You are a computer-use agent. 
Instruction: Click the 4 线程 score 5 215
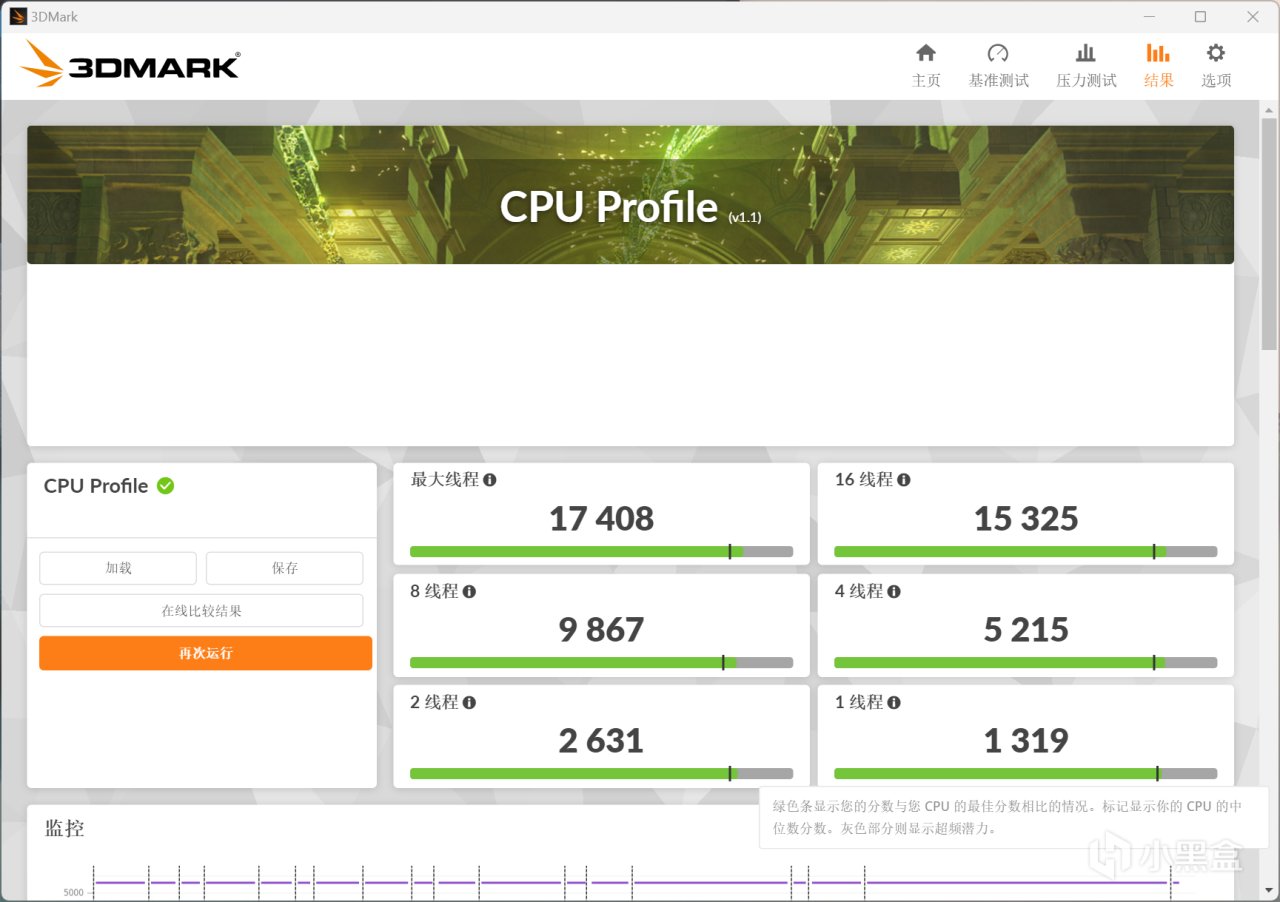point(1026,630)
